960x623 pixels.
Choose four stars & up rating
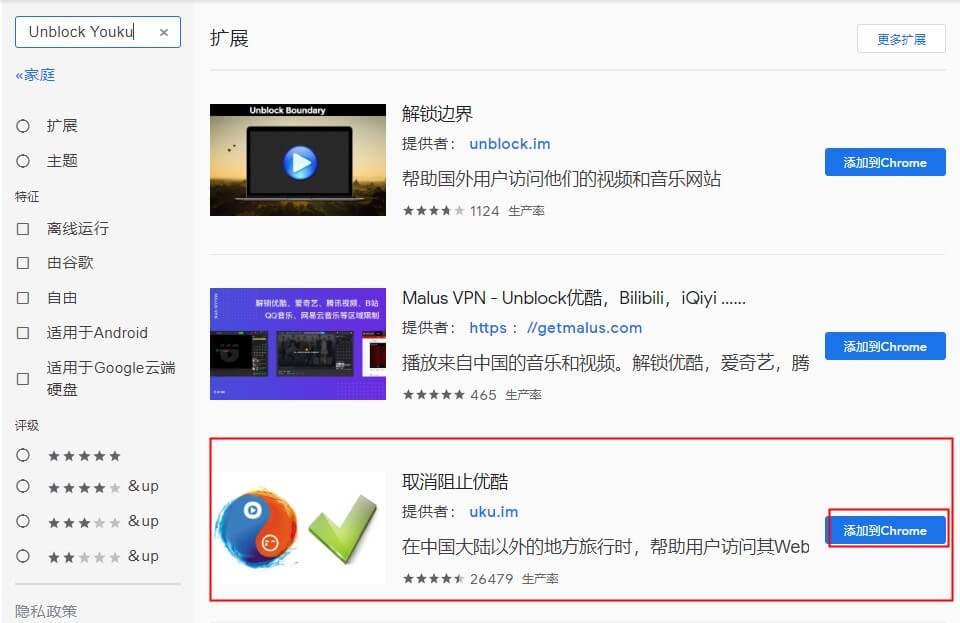click(x=23, y=487)
